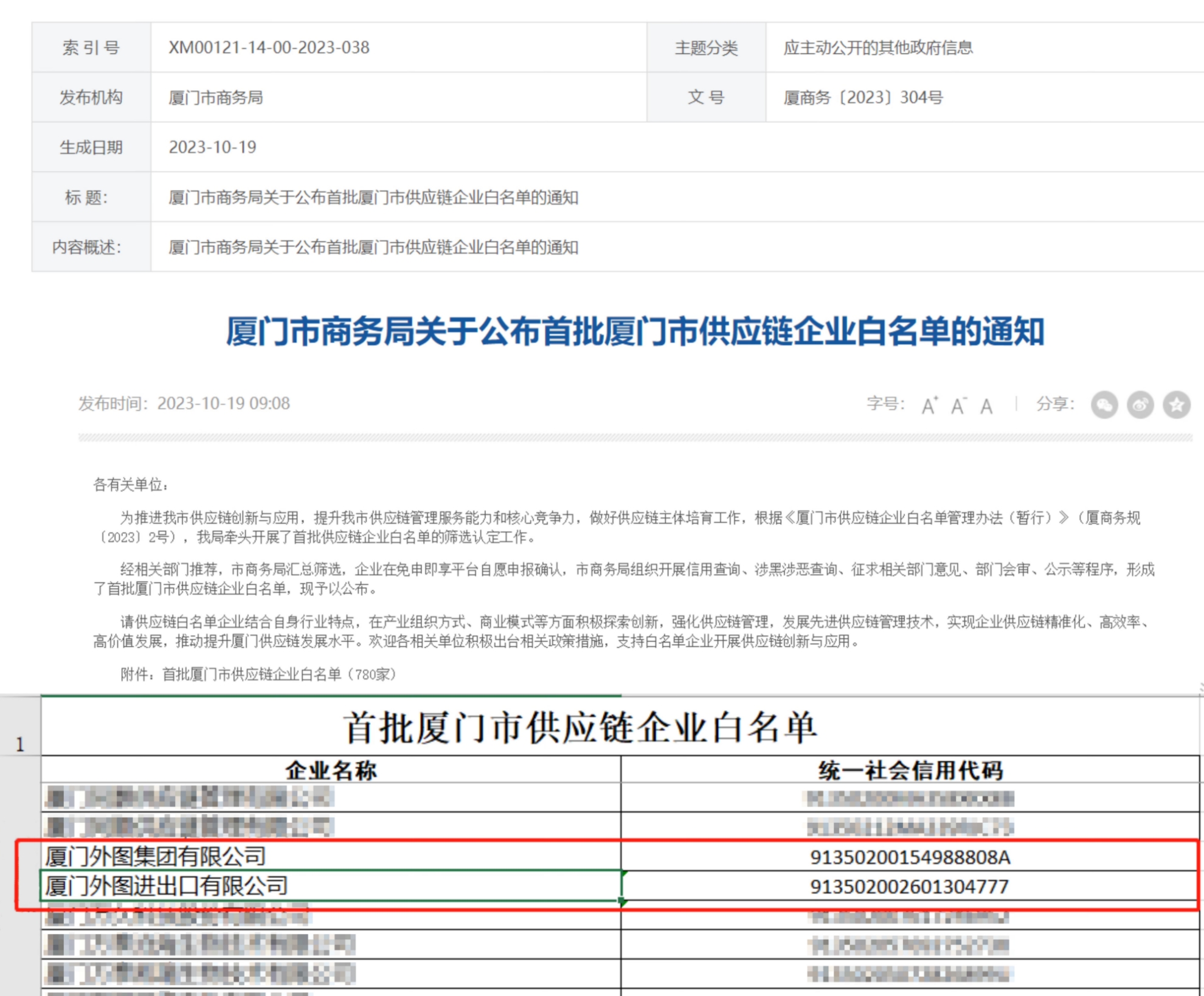Viewport: 1204px width, 996px height.
Task: Select spreadsheet row header 1
Action: click(20, 743)
